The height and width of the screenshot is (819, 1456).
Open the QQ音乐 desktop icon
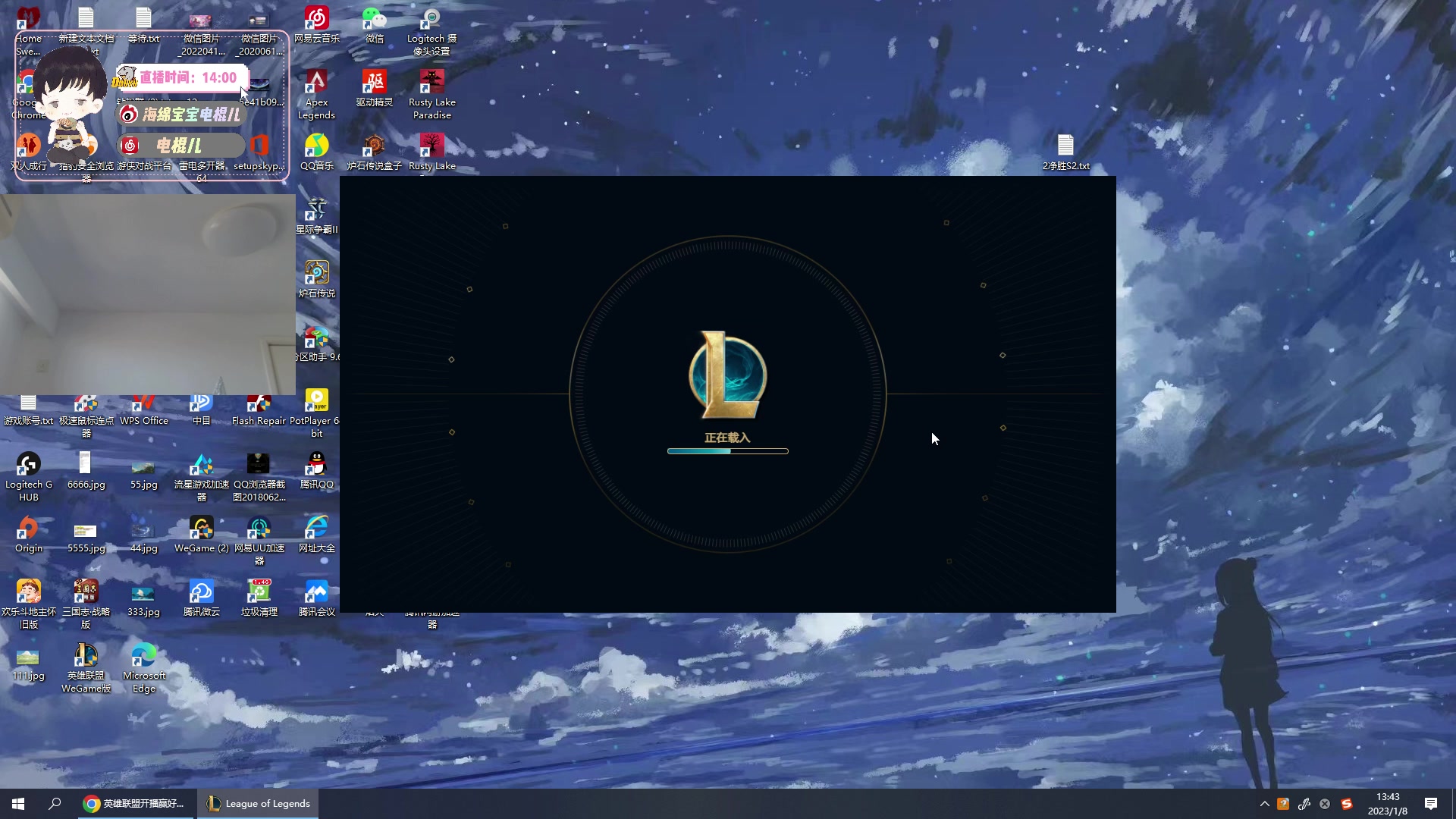point(317,152)
